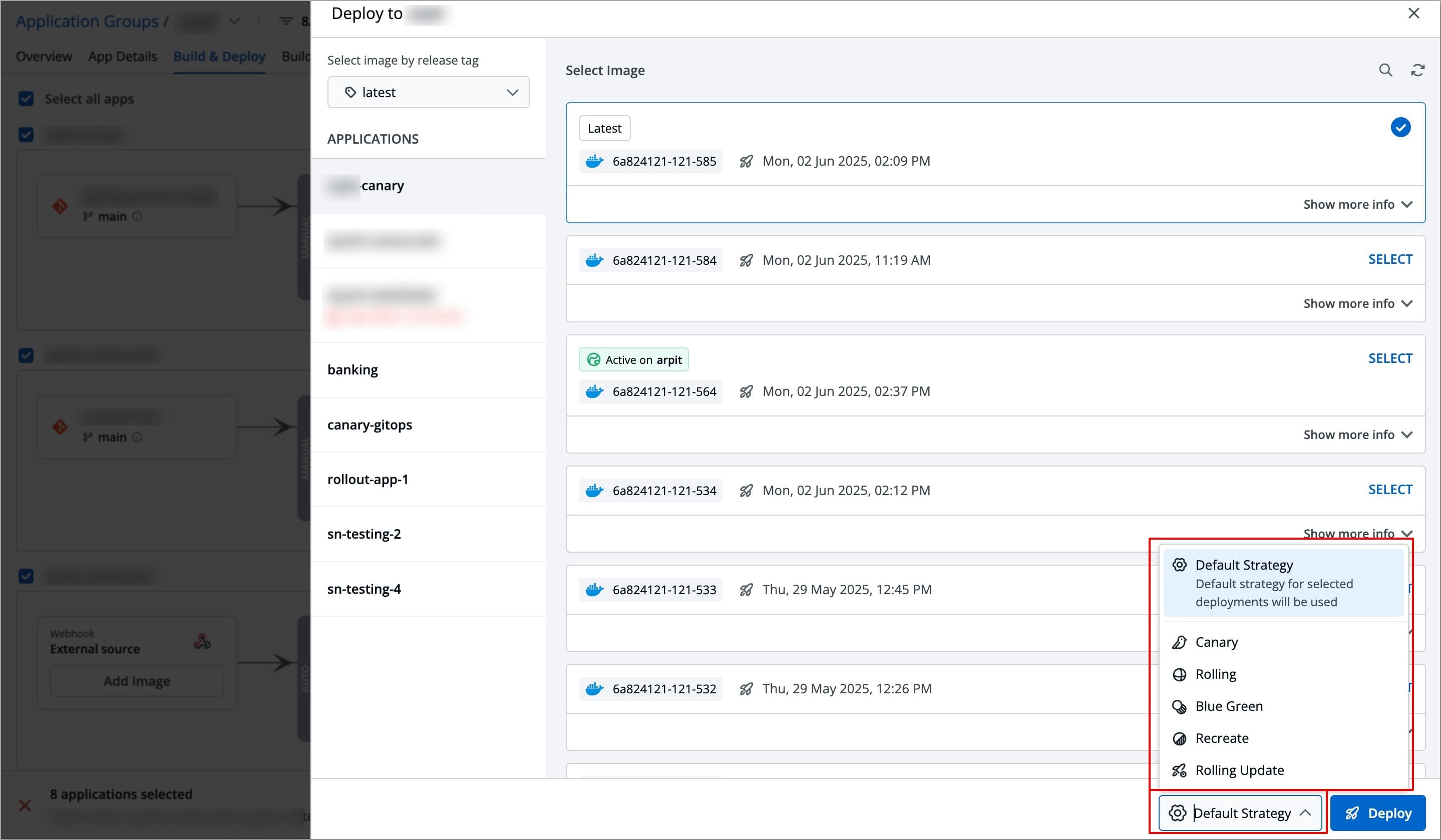Uncheck the checkbox above the Webhook pipeline

(x=27, y=576)
